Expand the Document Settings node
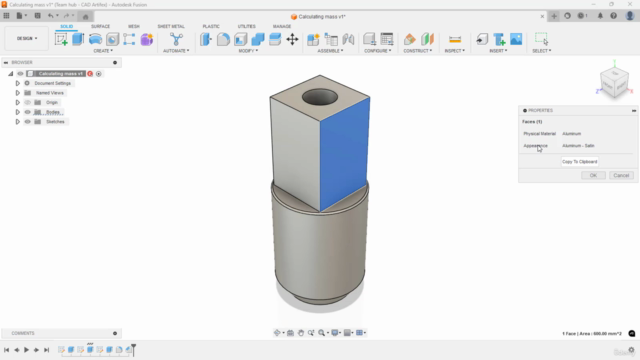640x360 pixels. click(x=18, y=83)
